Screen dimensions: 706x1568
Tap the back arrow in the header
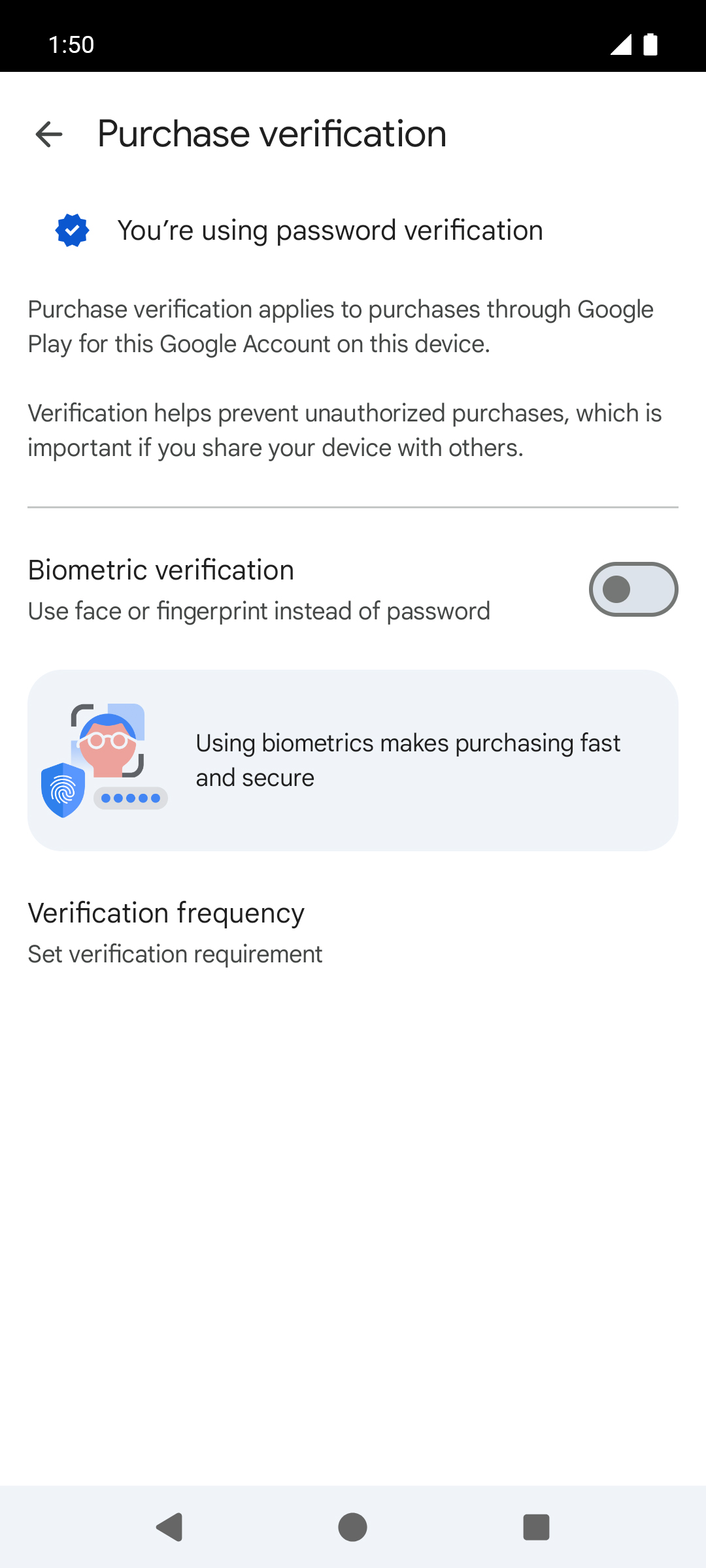[49, 135]
